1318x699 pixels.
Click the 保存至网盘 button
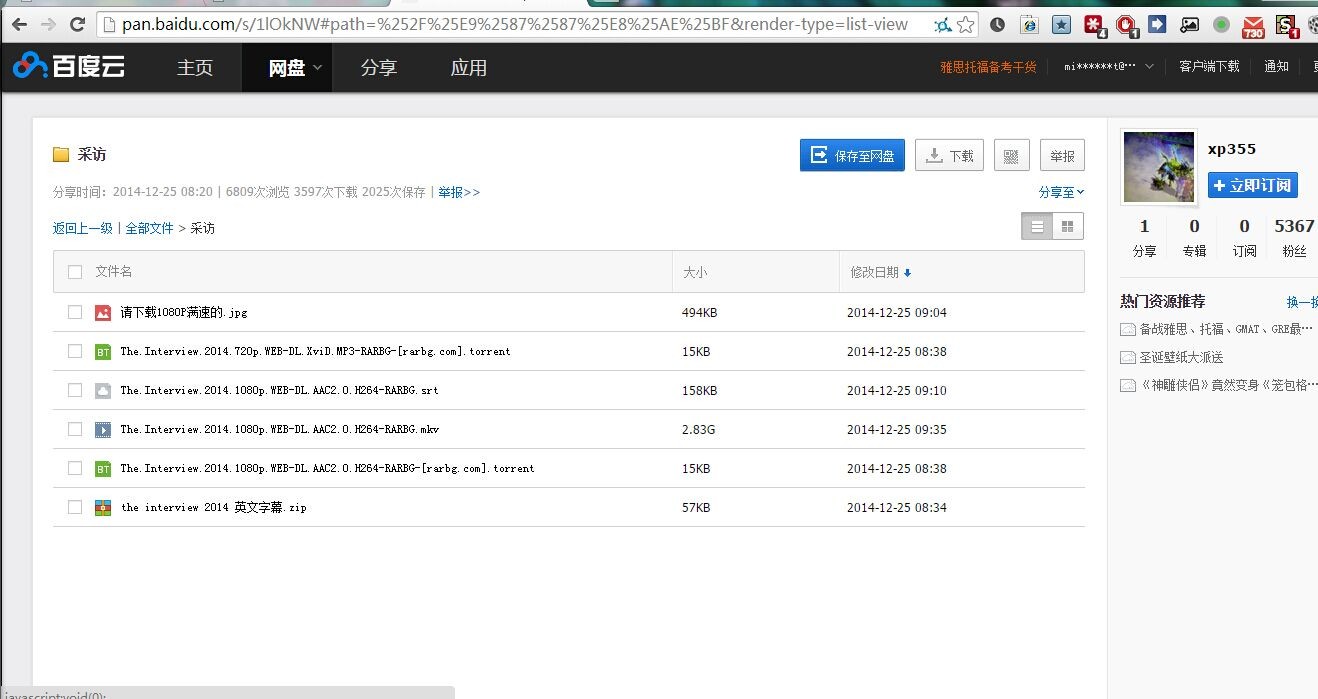pyautogui.click(x=852, y=155)
